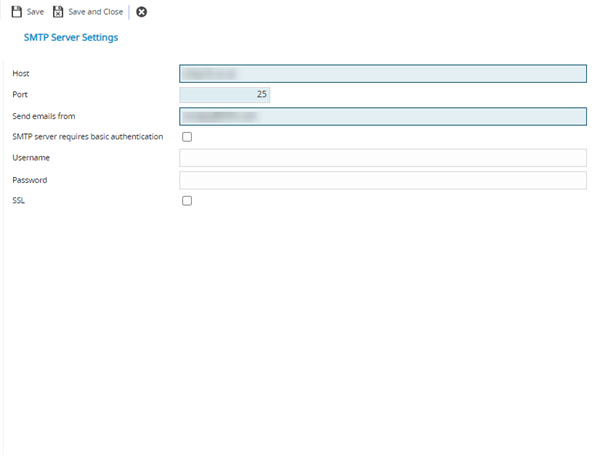Viewport: 600px width, 458px height.
Task: Click the SMTP server requires basic authentication label
Action: (87, 137)
